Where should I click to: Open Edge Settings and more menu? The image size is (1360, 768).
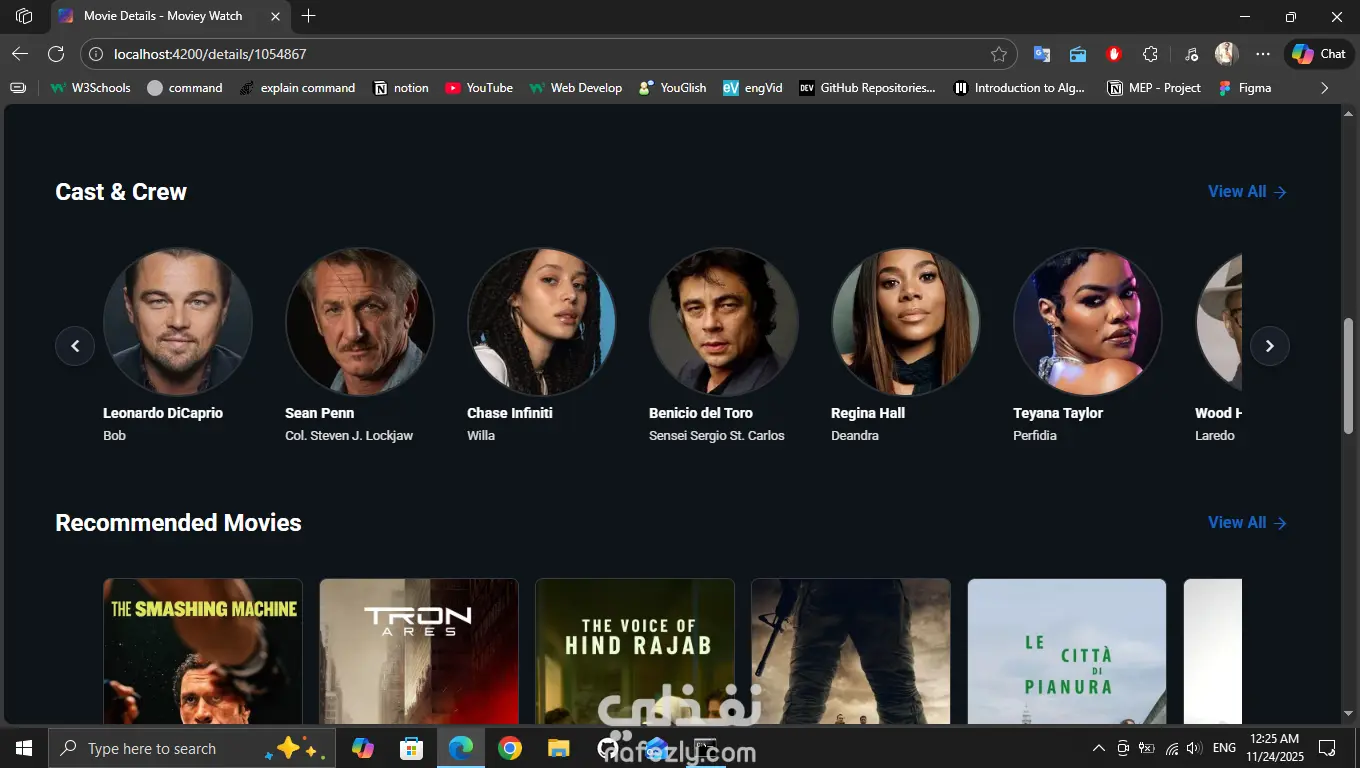(x=1263, y=54)
